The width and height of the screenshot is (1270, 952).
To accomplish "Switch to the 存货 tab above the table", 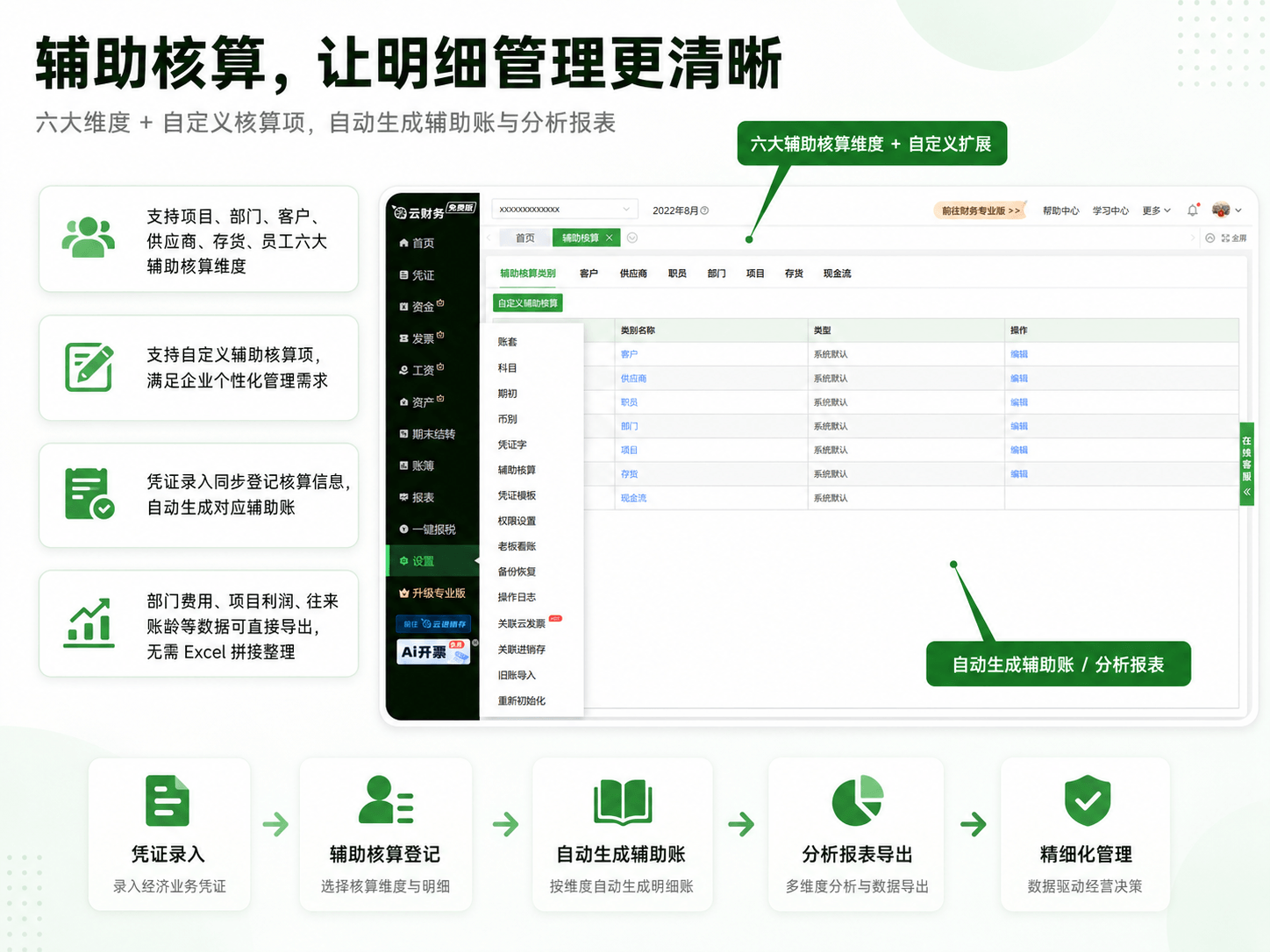I will pyautogui.click(x=794, y=274).
